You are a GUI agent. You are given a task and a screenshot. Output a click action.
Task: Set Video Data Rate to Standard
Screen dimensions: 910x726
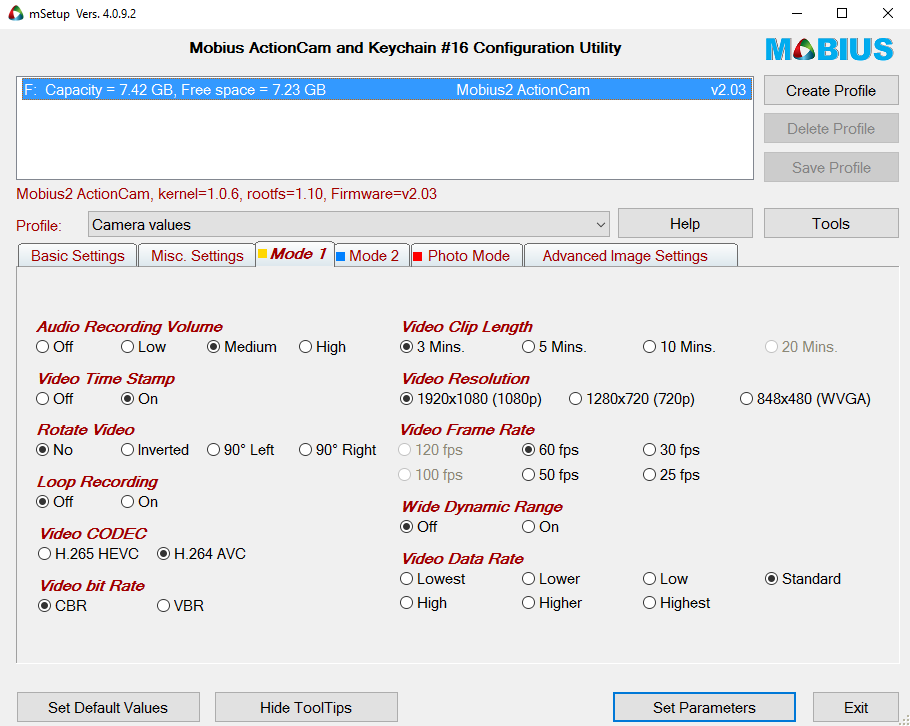click(803, 579)
